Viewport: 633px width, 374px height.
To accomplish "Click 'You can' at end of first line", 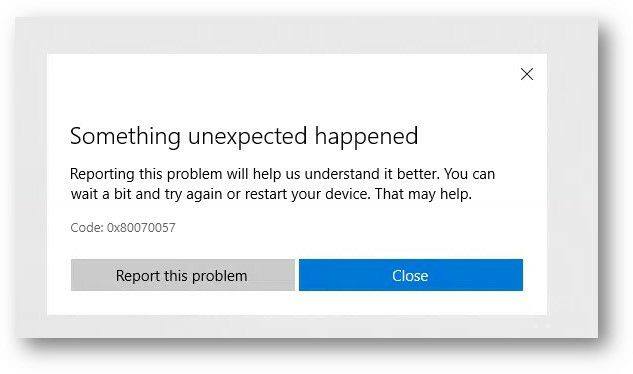I will [x=470, y=174].
